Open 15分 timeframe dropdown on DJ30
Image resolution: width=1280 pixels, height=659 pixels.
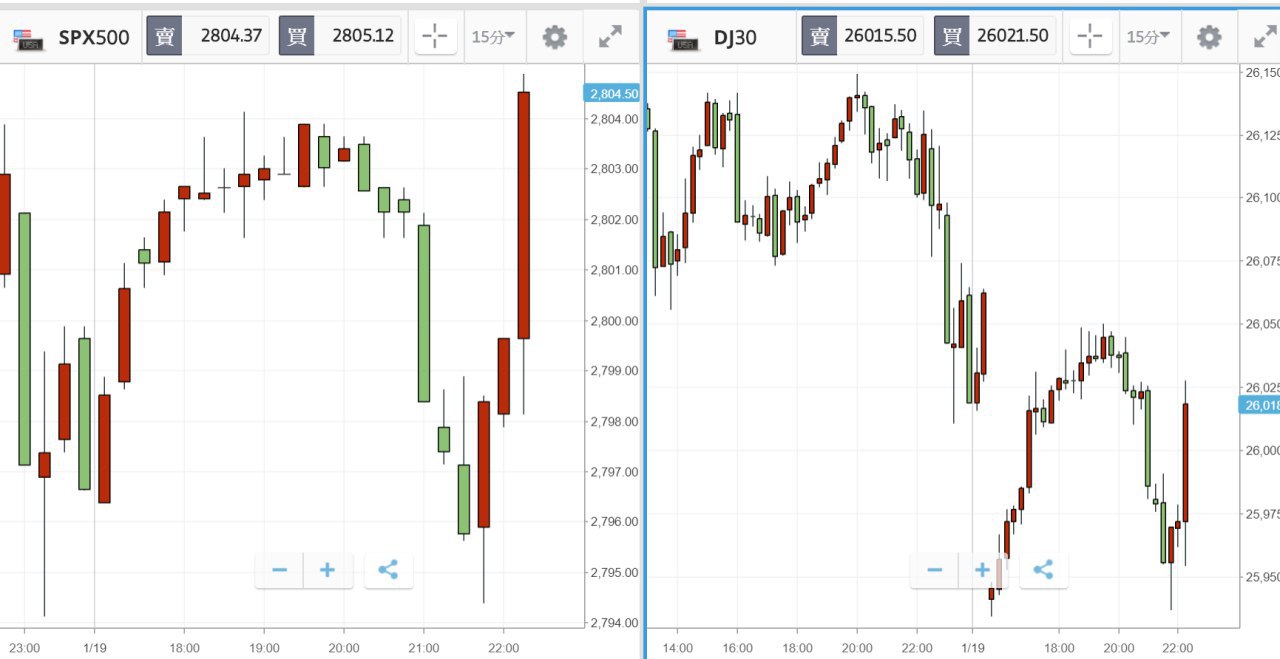click(x=1148, y=37)
